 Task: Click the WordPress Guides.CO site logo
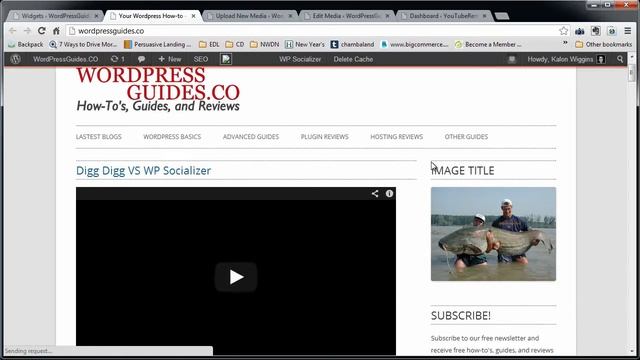(158, 90)
